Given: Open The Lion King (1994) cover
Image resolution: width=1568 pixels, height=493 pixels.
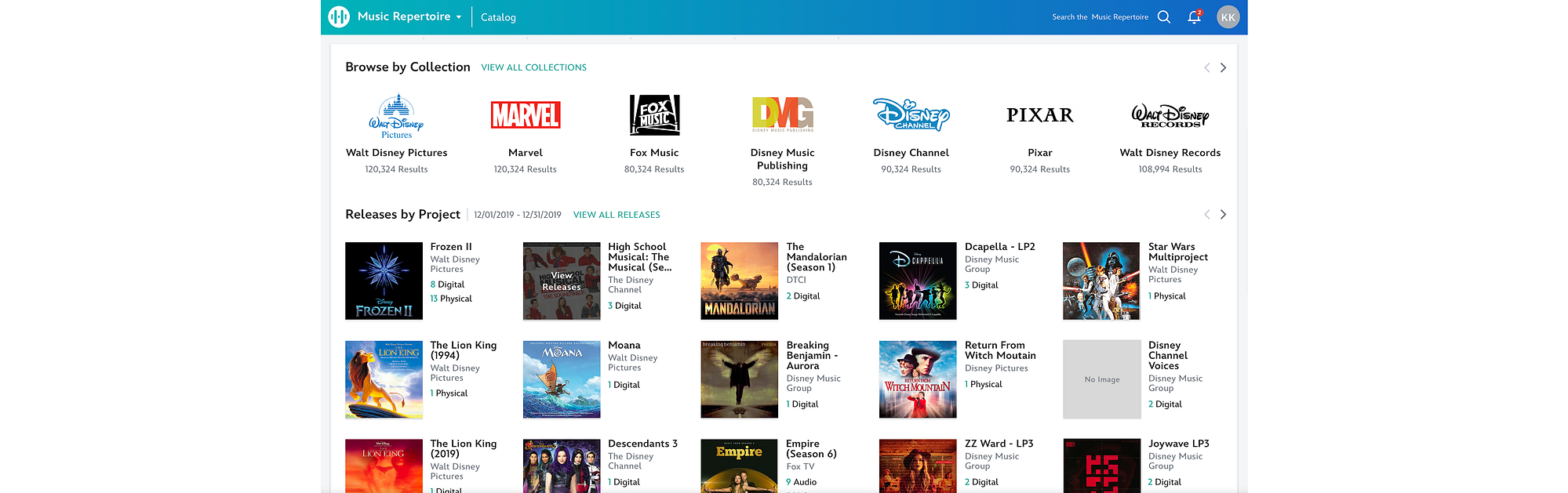Looking at the screenshot, I should click(384, 379).
